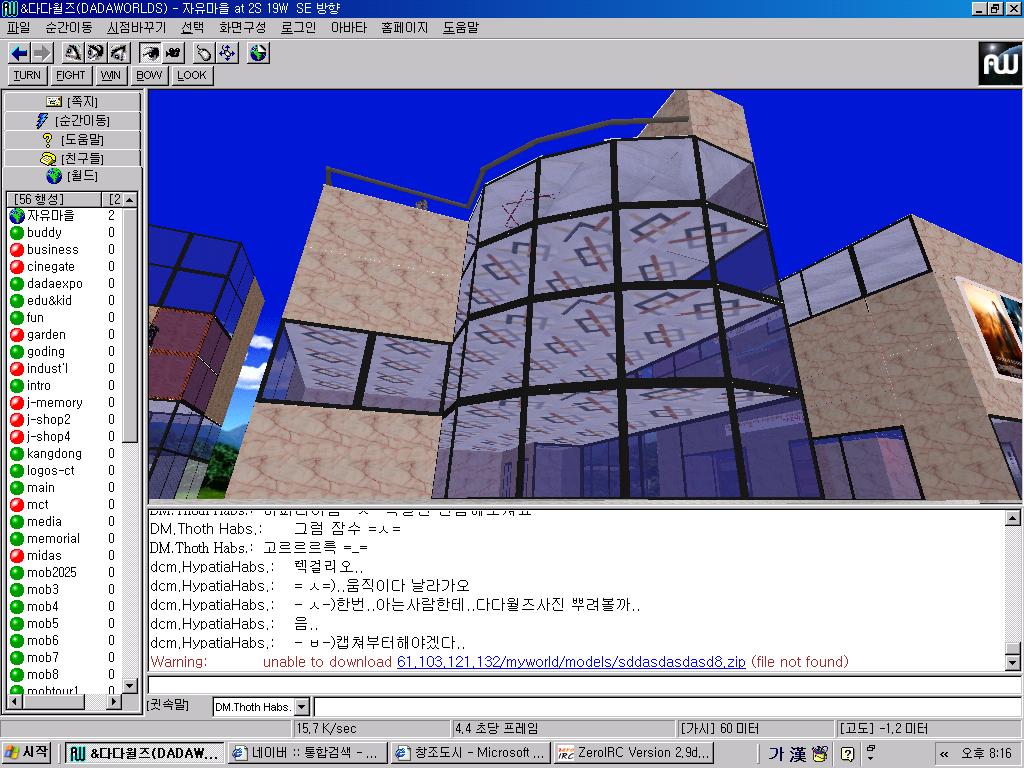The width and height of the screenshot is (1024, 768).
Task: Switch to the [친구들] tab
Action: pyautogui.click(x=72, y=159)
